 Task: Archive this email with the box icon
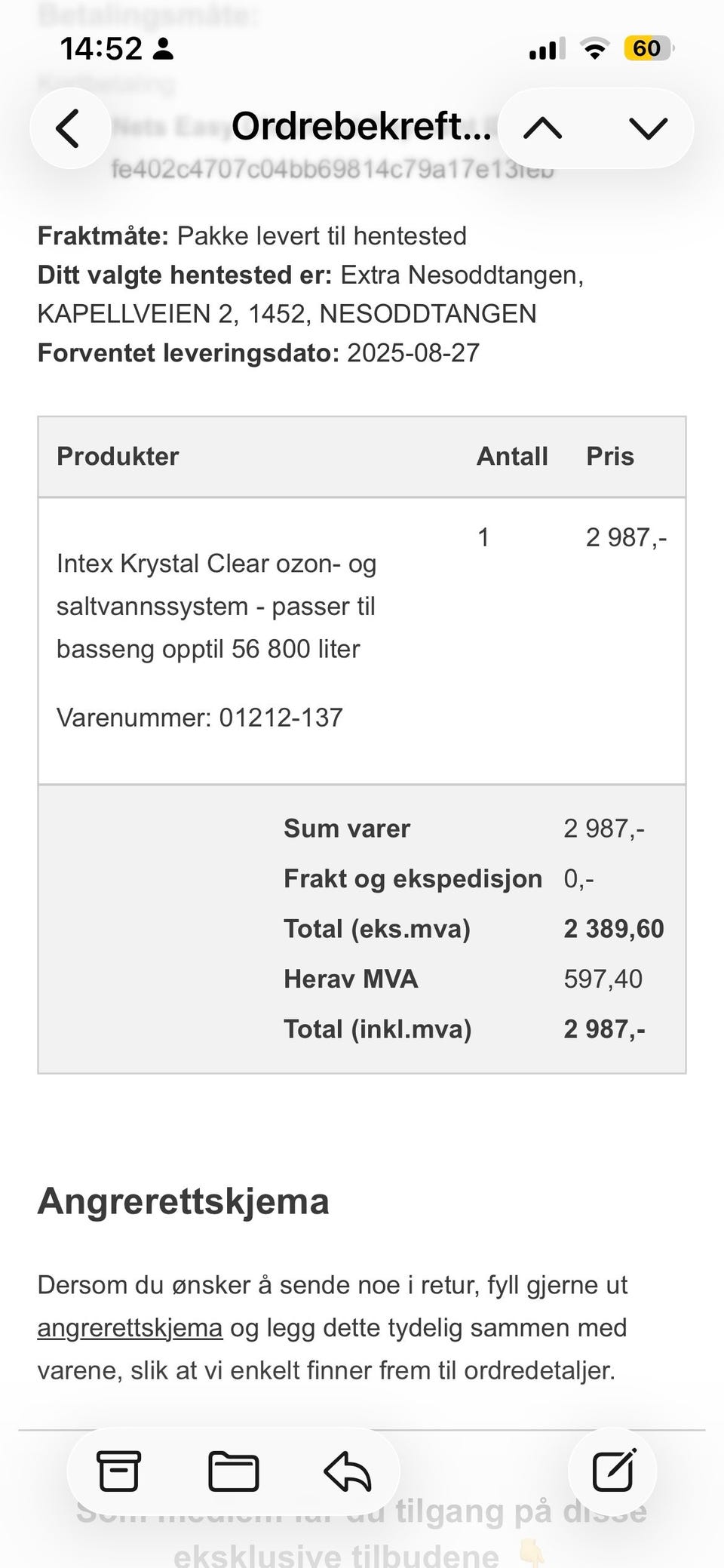coord(119,1471)
